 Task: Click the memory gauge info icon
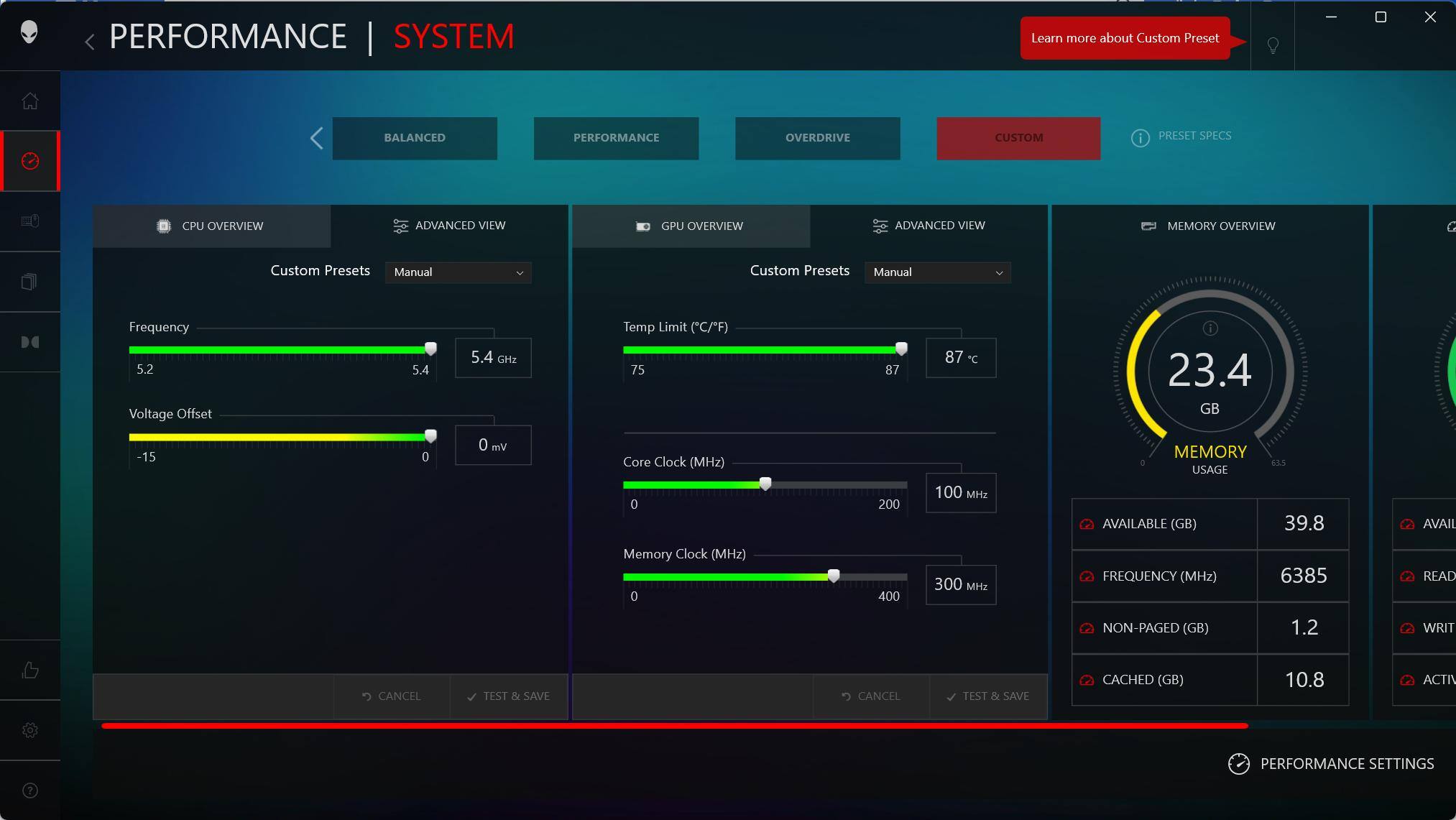click(1210, 328)
